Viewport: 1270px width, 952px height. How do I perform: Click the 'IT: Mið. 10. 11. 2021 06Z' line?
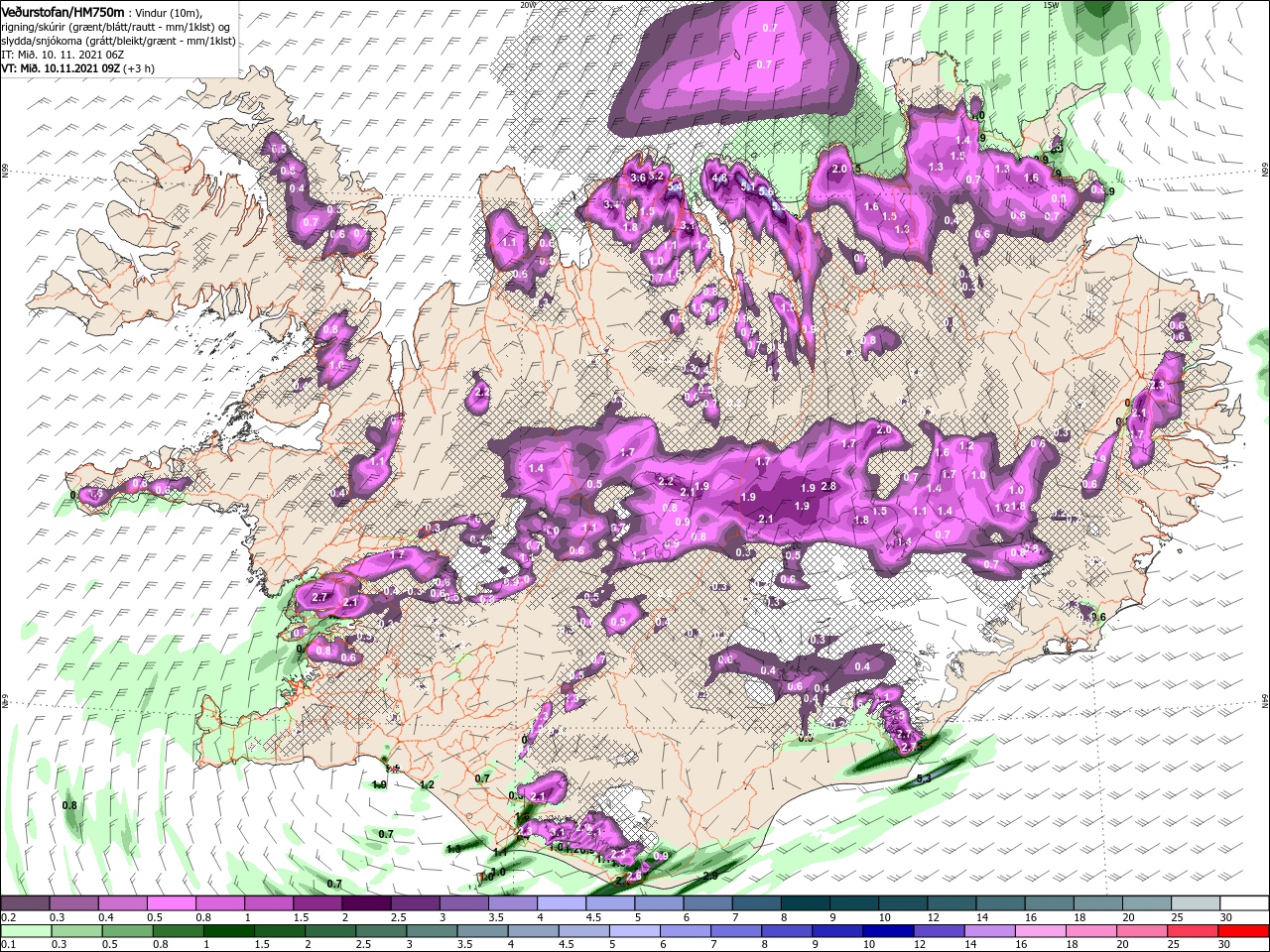62,55
